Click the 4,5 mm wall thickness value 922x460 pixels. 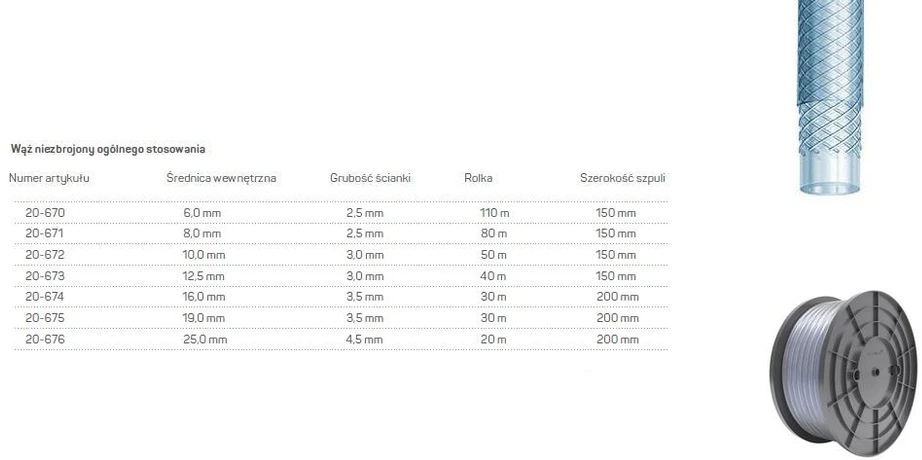pyautogui.click(x=365, y=339)
